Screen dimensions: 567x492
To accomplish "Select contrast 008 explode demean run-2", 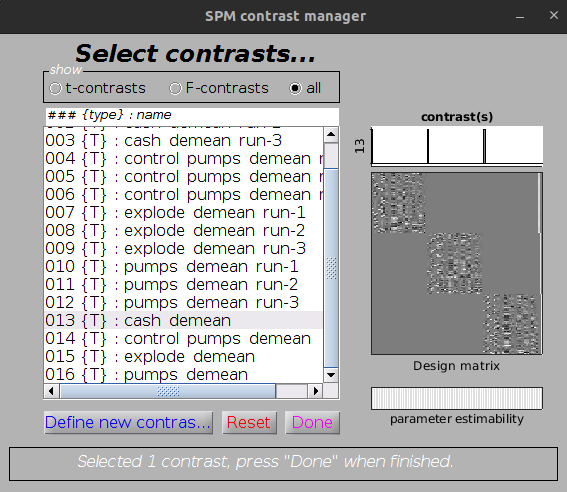I will click(x=183, y=231).
